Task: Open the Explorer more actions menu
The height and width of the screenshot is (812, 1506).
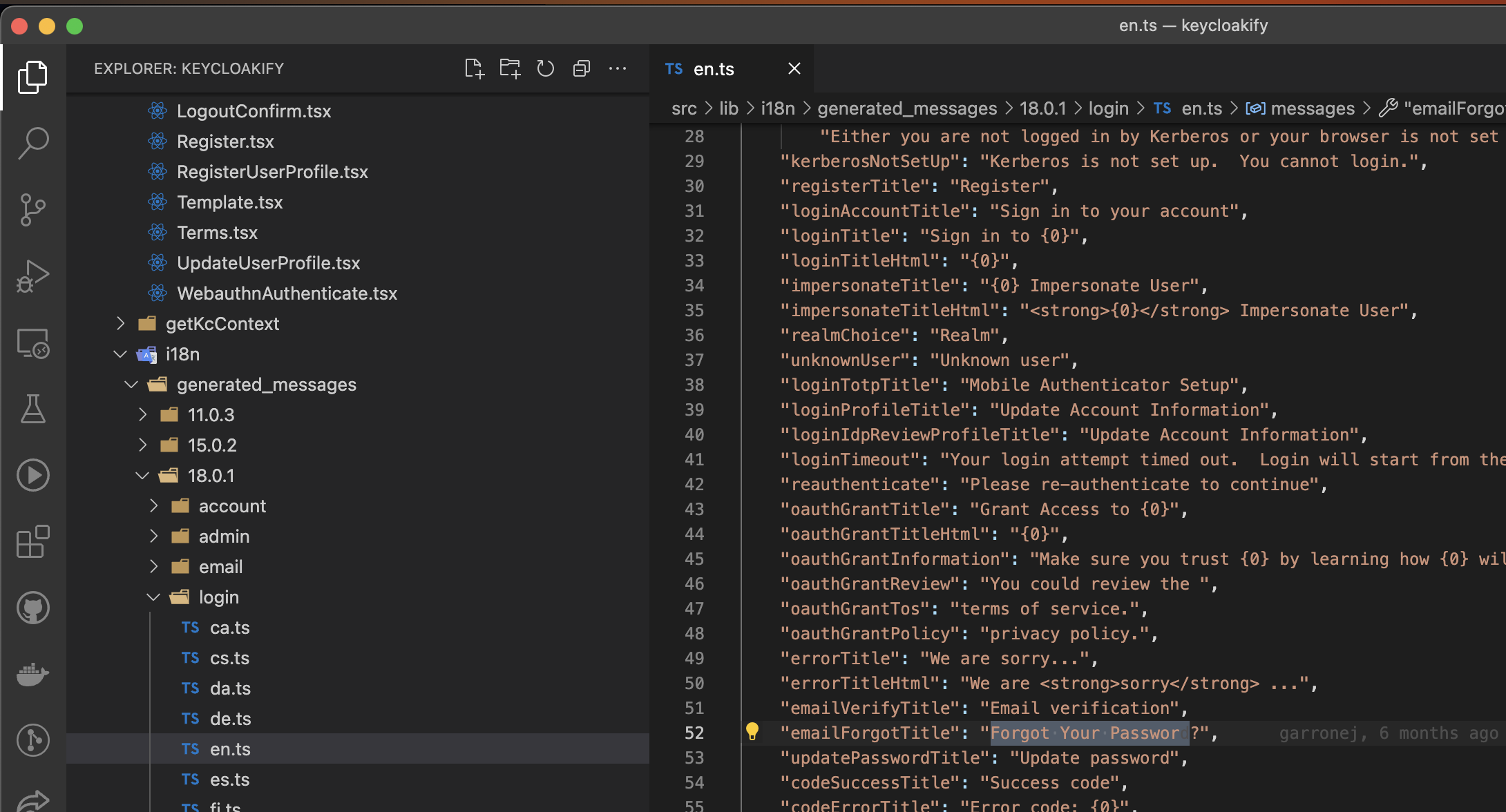Action: pos(618,68)
